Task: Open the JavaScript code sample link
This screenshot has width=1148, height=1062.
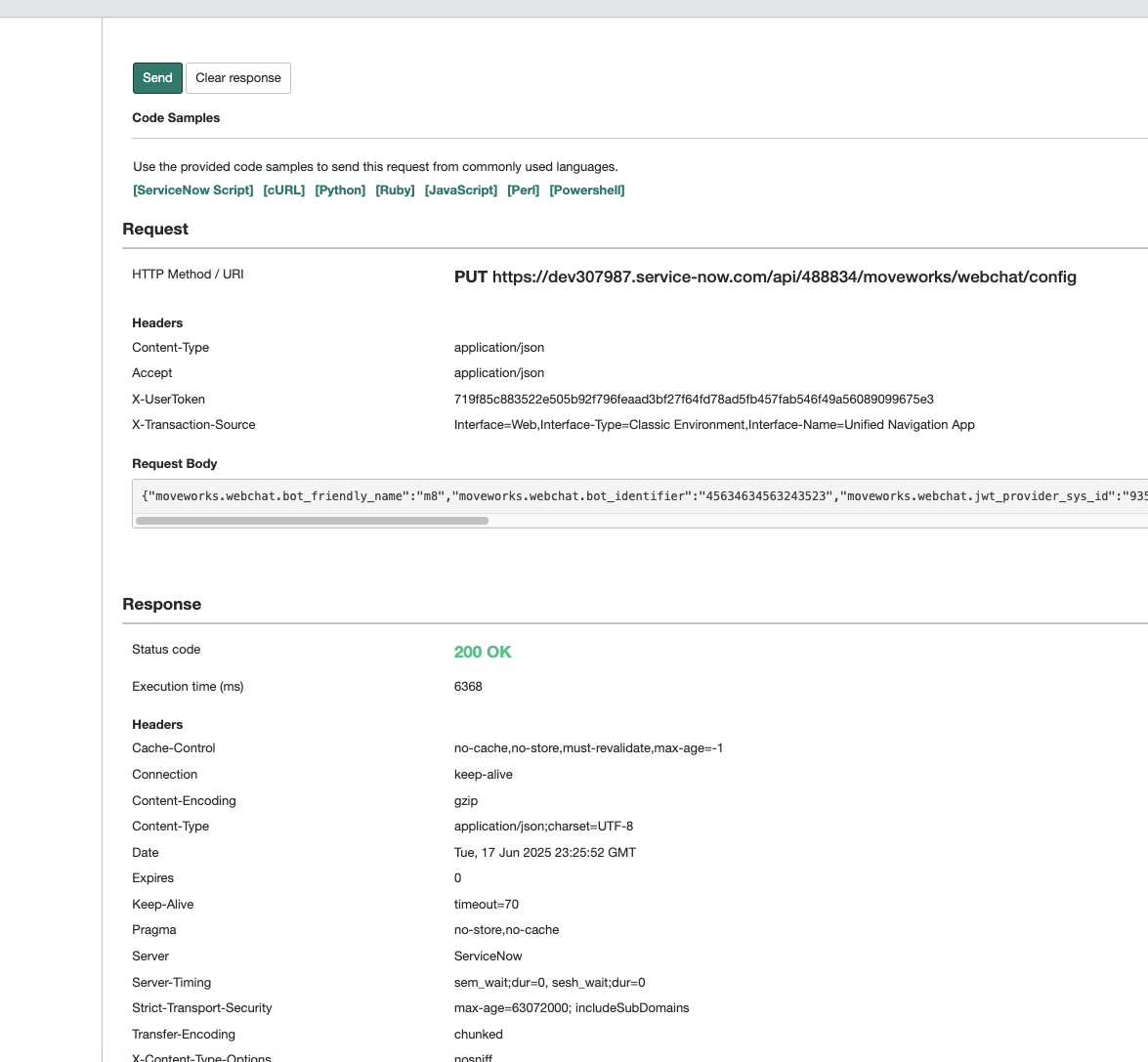Action: [x=461, y=191]
